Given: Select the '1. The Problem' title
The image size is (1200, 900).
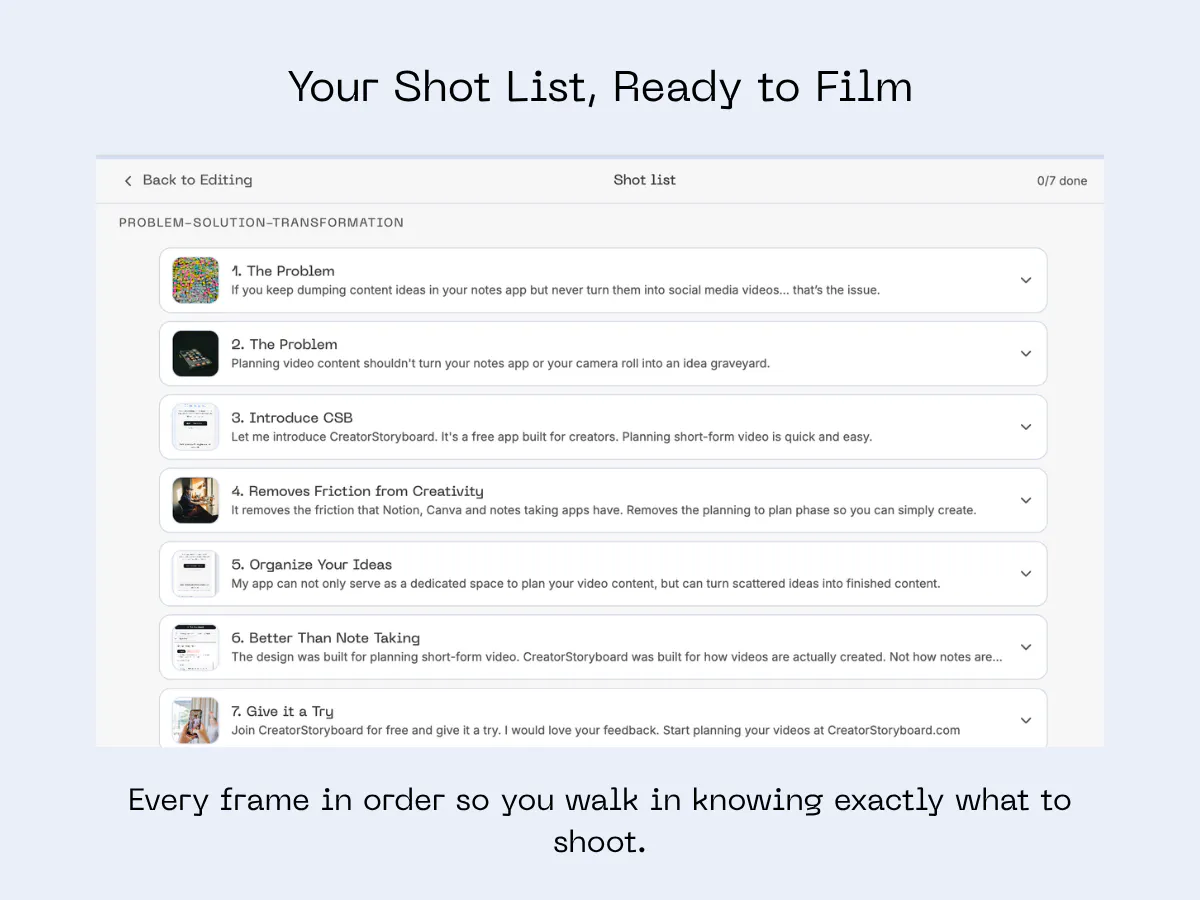Looking at the screenshot, I should click(x=283, y=271).
